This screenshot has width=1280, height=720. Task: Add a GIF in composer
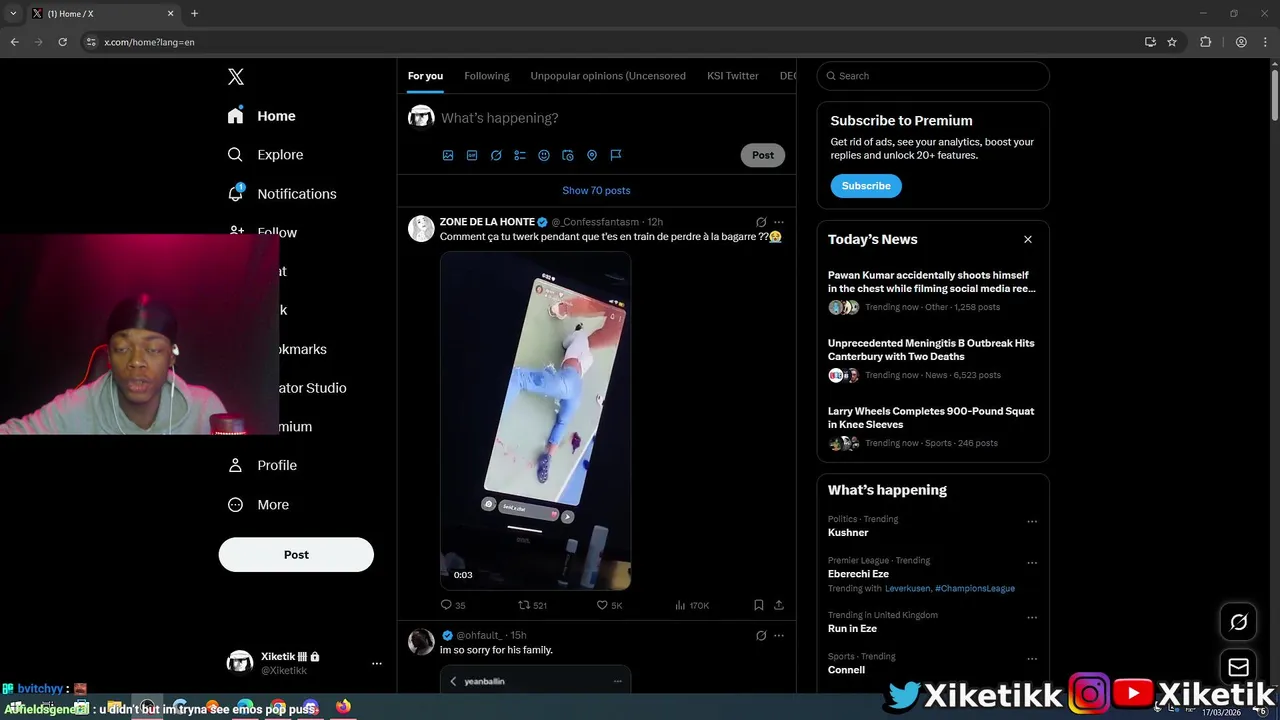pos(472,155)
